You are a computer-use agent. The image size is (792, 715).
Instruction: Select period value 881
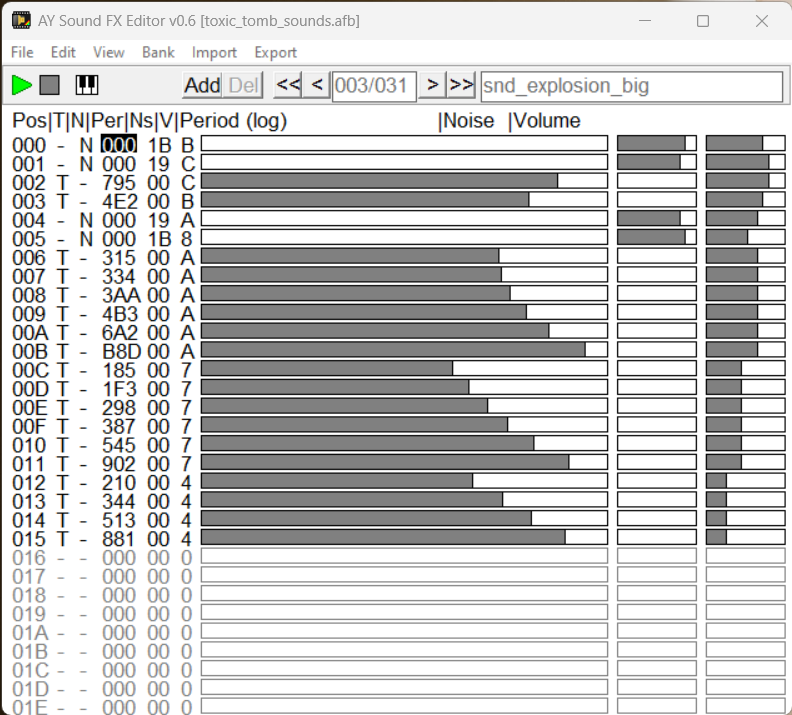tap(119, 539)
